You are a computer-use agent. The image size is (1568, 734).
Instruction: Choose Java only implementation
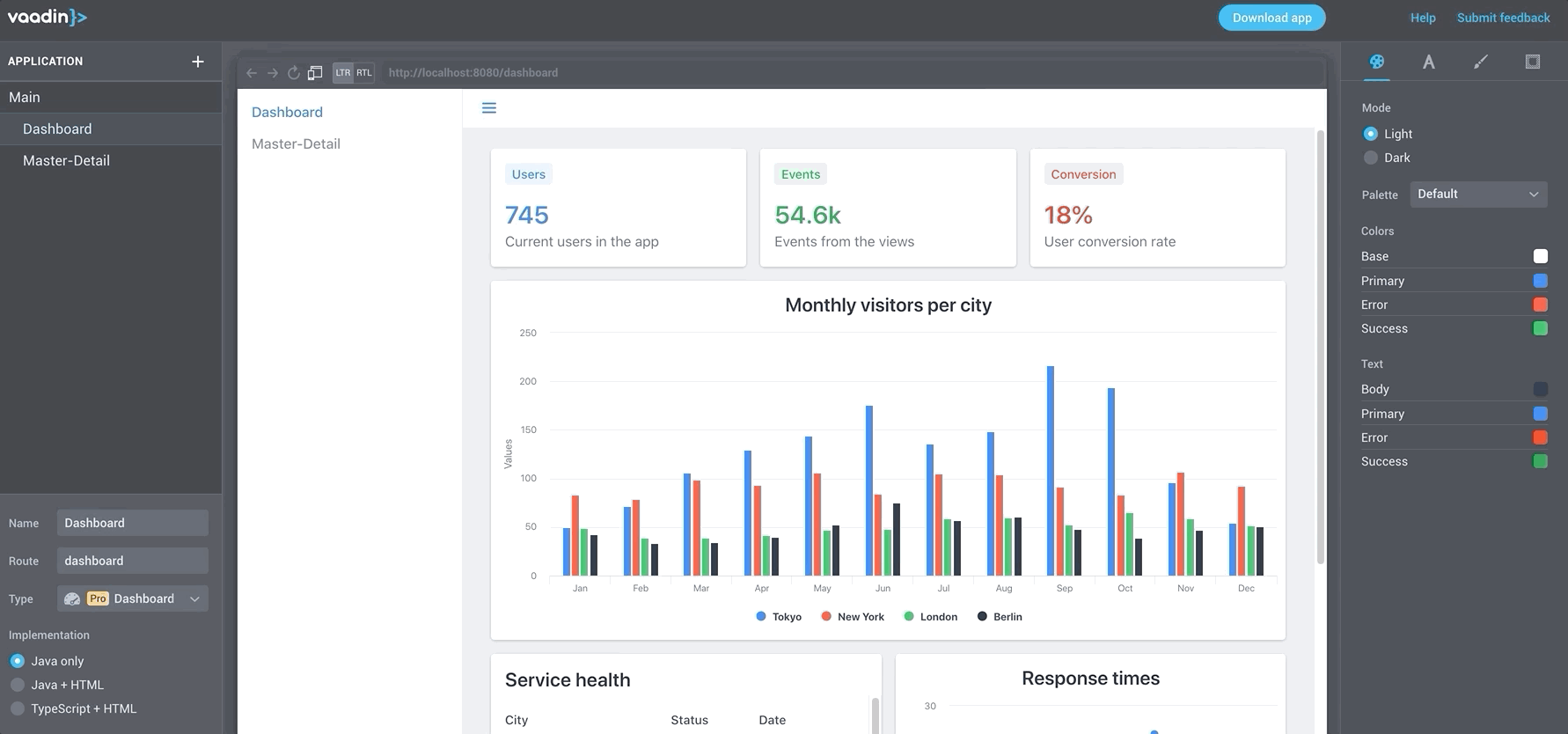click(x=17, y=661)
